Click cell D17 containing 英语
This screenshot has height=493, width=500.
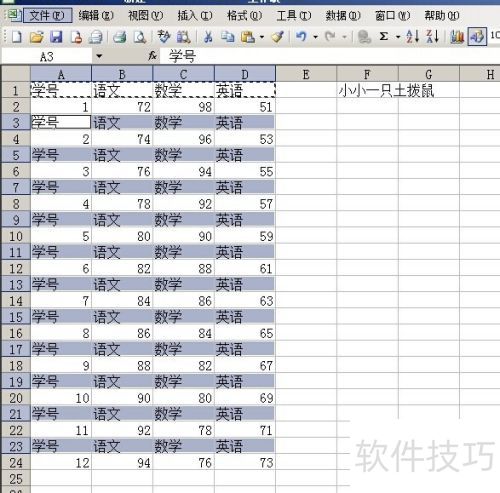pyautogui.click(x=245, y=349)
